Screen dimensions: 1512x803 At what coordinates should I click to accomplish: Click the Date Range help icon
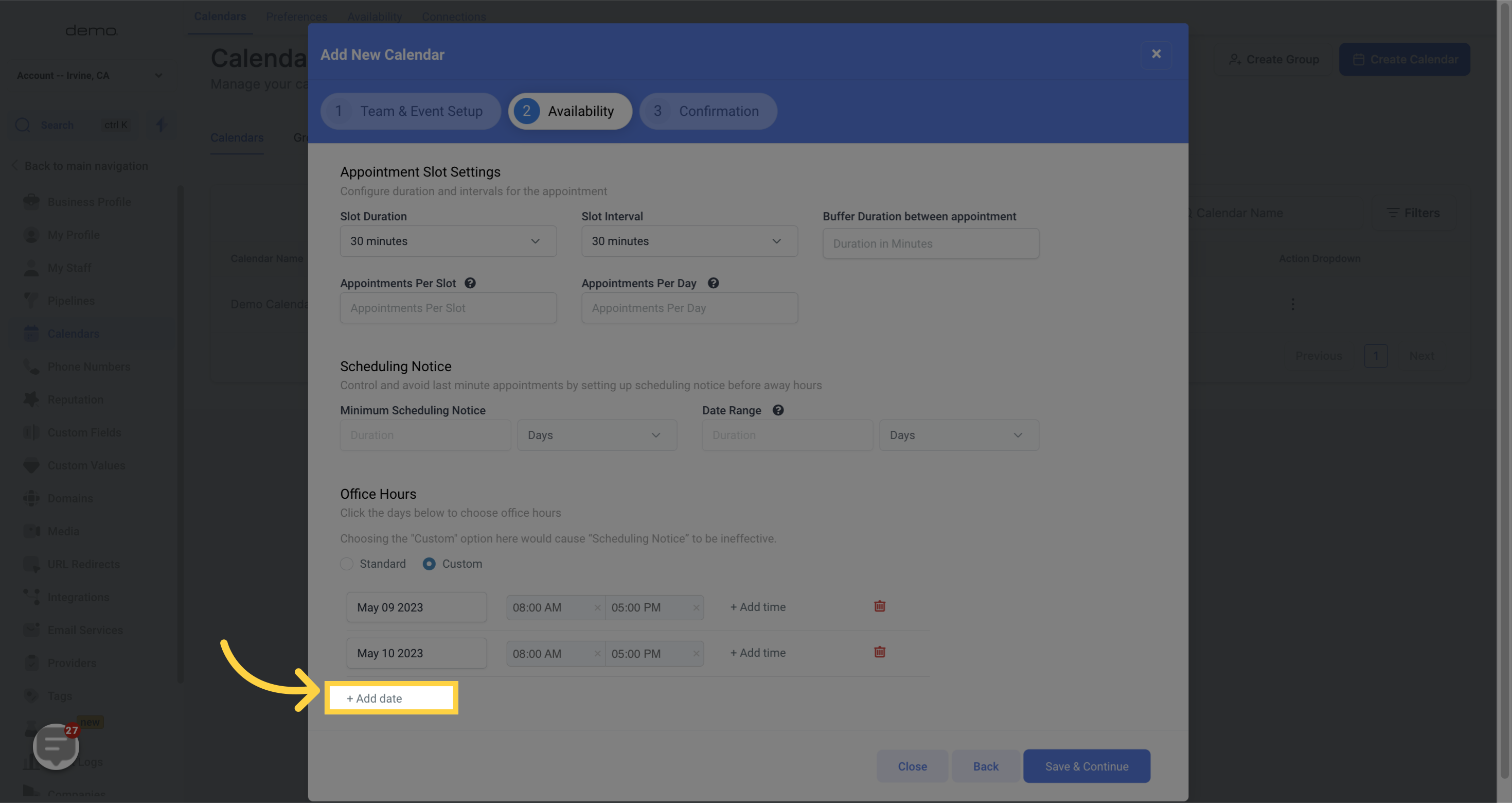[778, 410]
